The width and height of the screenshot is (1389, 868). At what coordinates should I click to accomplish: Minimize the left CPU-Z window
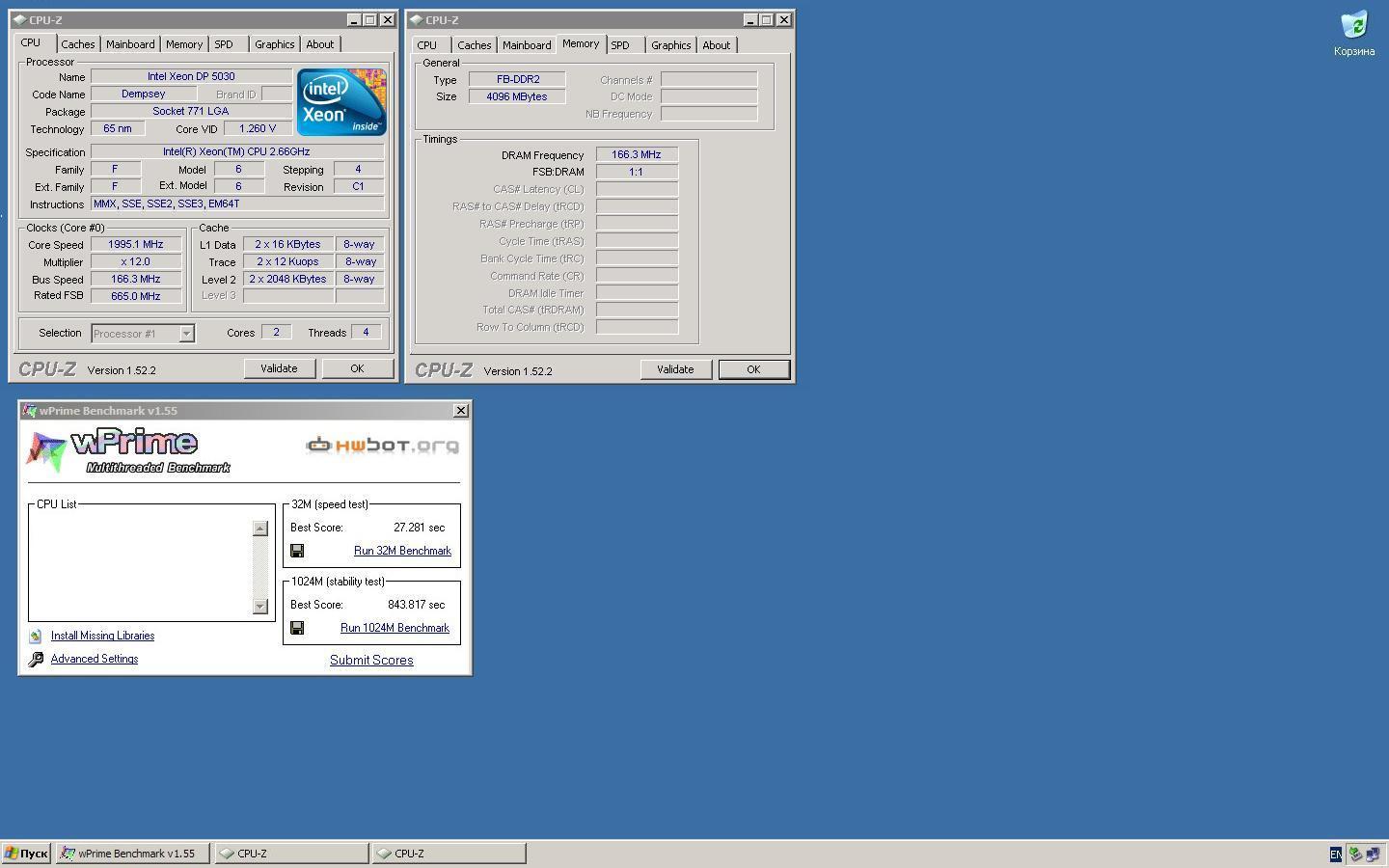tap(353, 19)
